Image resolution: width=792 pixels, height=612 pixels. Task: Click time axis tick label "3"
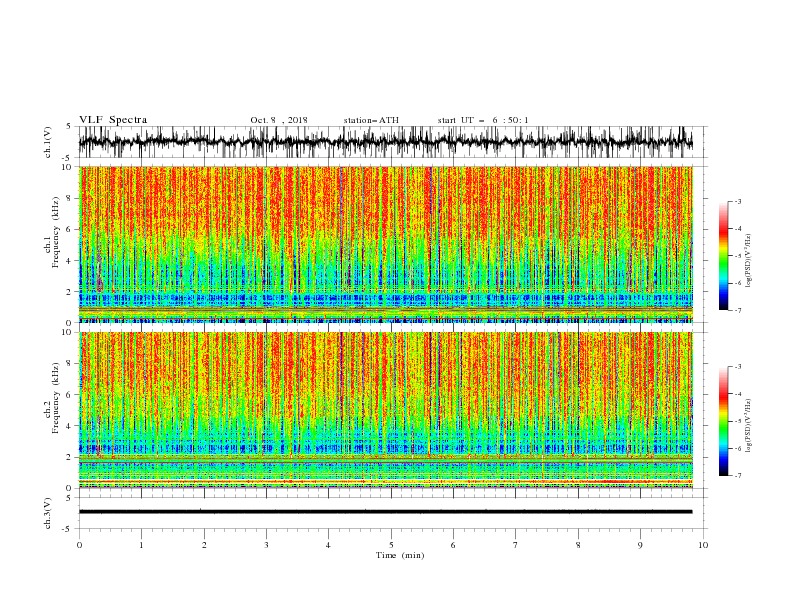pos(266,545)
